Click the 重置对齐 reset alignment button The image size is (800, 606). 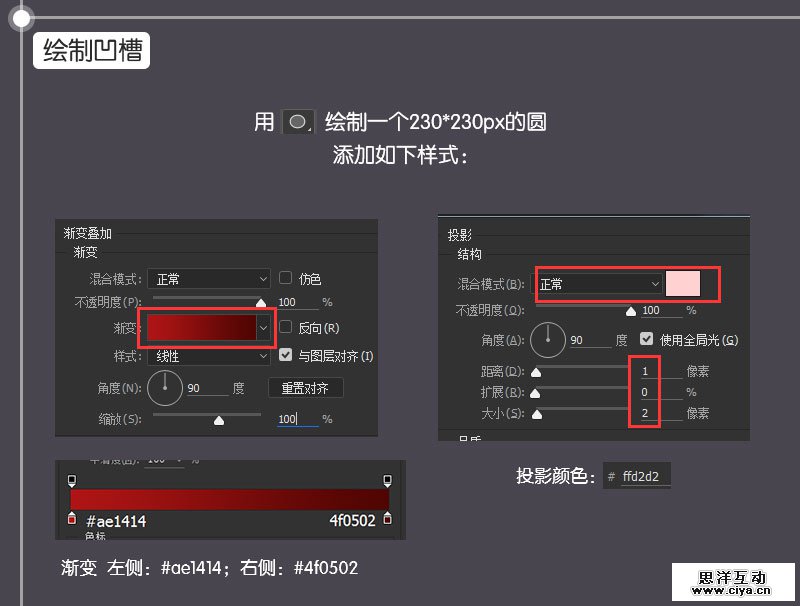[305, 387]
